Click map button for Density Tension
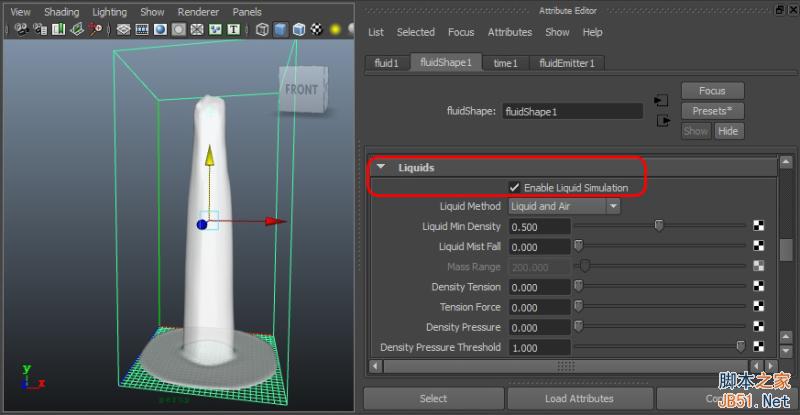Screen dimensions: 800x415 tap(759, 286)
